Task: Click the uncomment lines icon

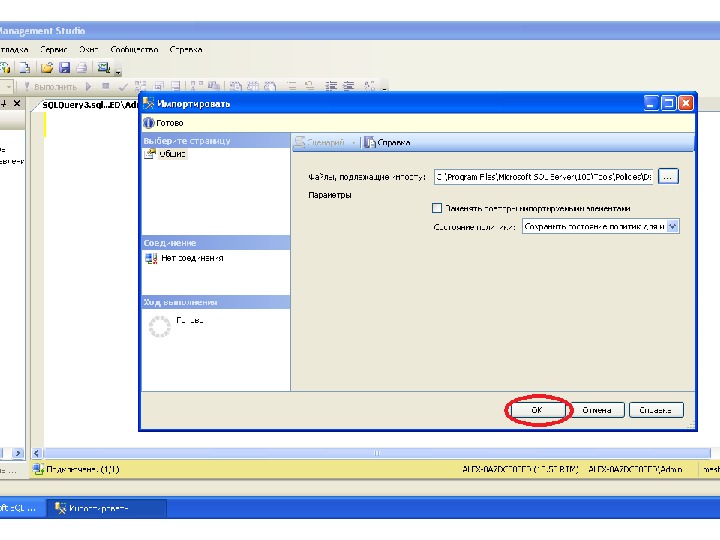Action: (309, 86)
